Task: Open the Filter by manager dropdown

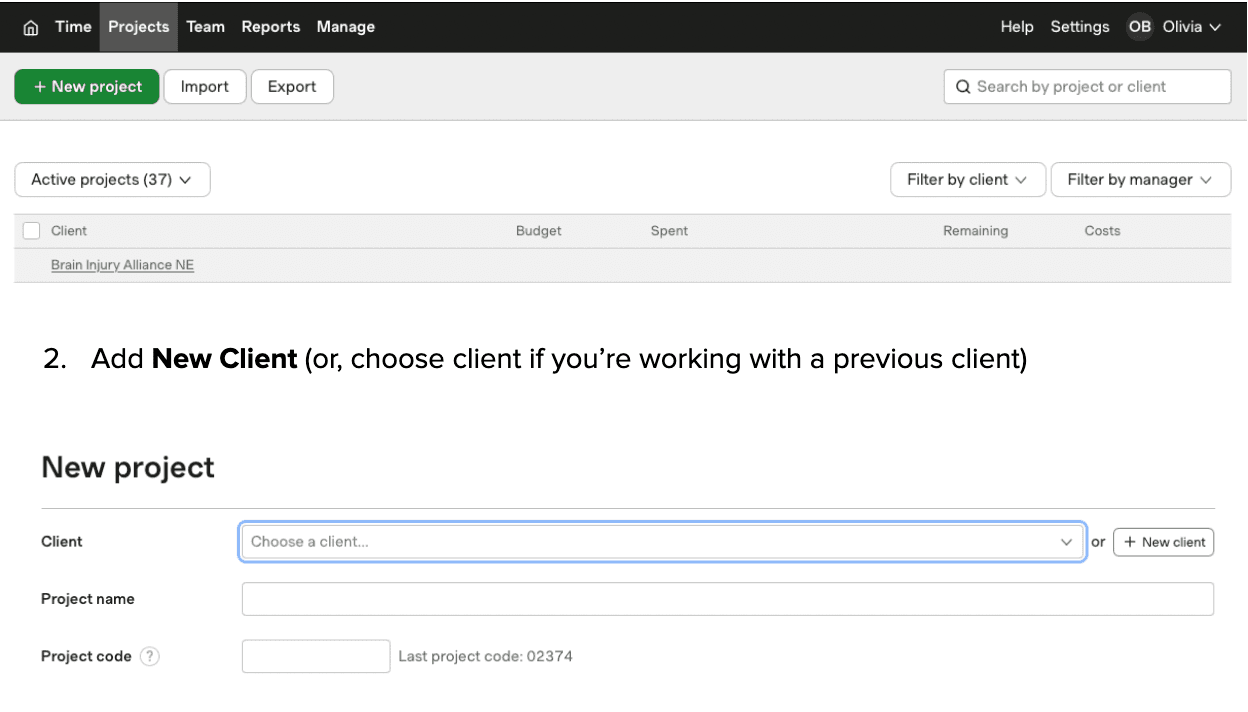Action: coord(1141,180)
